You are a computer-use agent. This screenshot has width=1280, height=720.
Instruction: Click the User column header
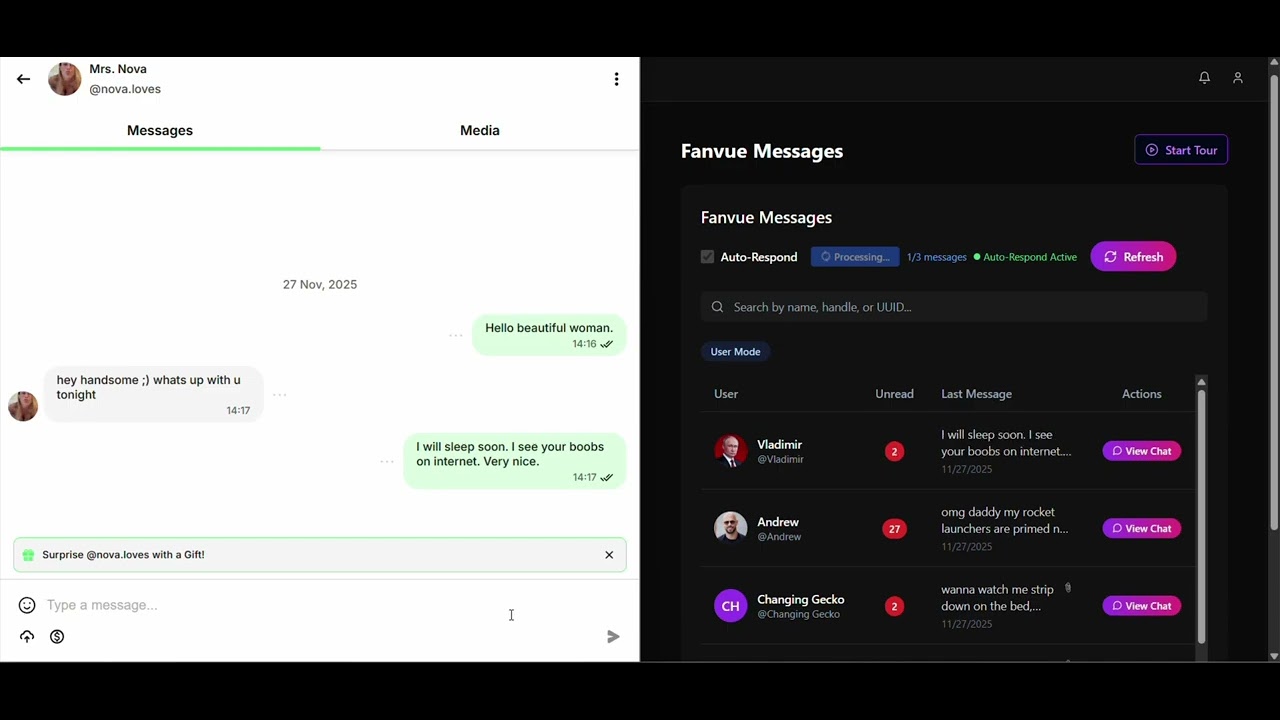pos(726,394)
